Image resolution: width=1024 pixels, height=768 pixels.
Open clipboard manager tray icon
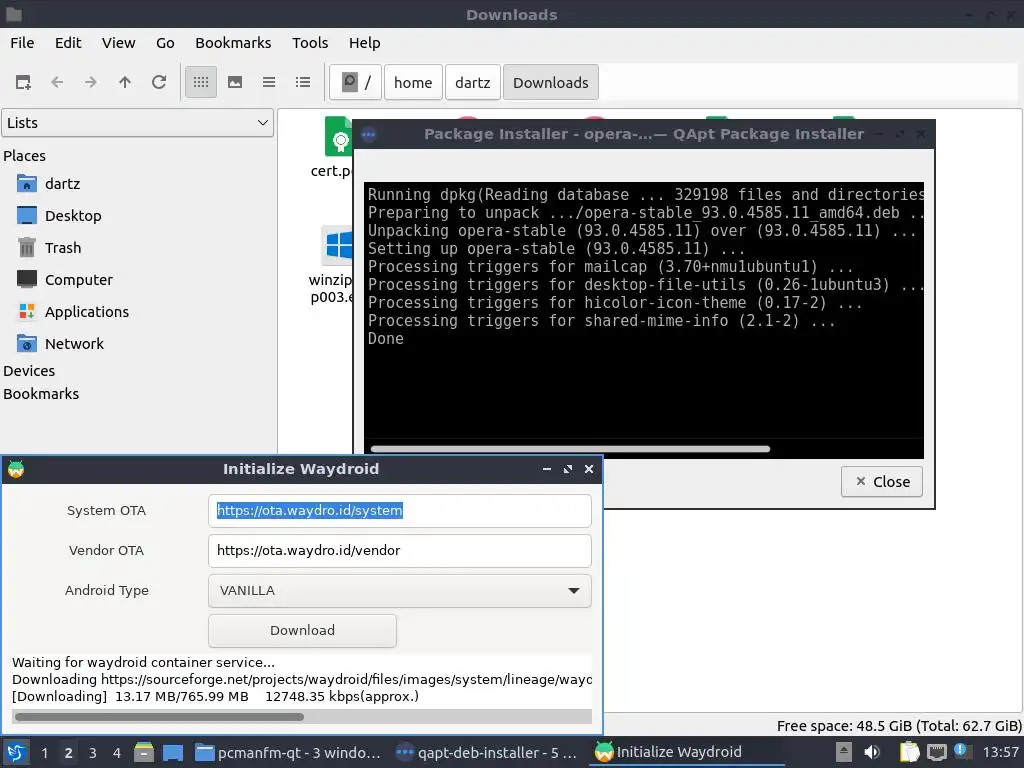(x=909, y=752)
